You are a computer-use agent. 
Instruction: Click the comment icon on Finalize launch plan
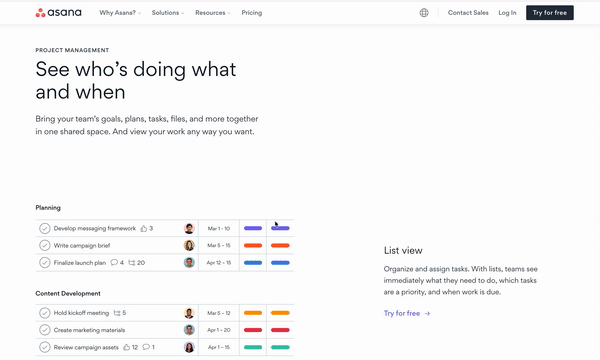114,262
